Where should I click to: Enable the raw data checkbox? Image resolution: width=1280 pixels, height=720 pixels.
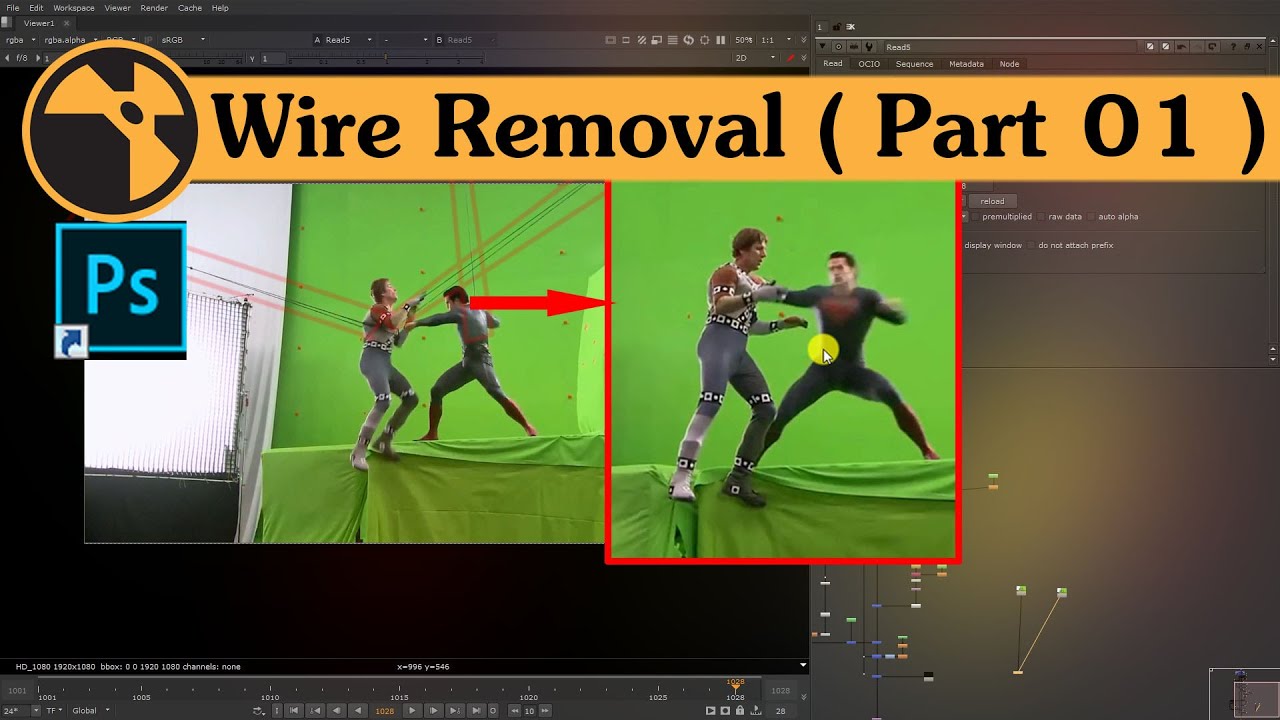pyautogui.click(x=1041, y=217)
